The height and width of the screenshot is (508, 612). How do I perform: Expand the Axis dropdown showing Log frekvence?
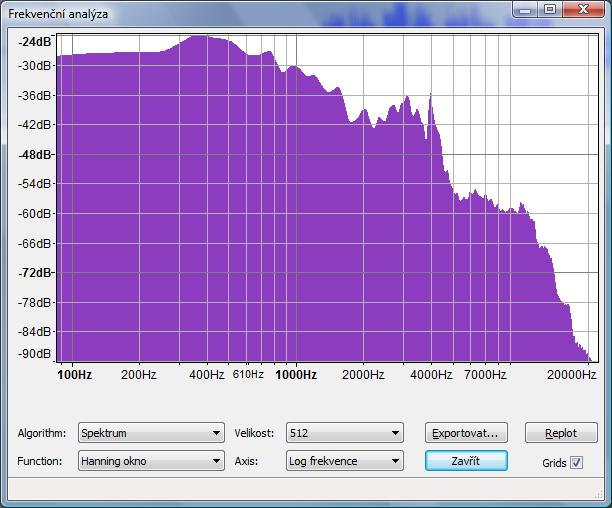tap(344, 461)
